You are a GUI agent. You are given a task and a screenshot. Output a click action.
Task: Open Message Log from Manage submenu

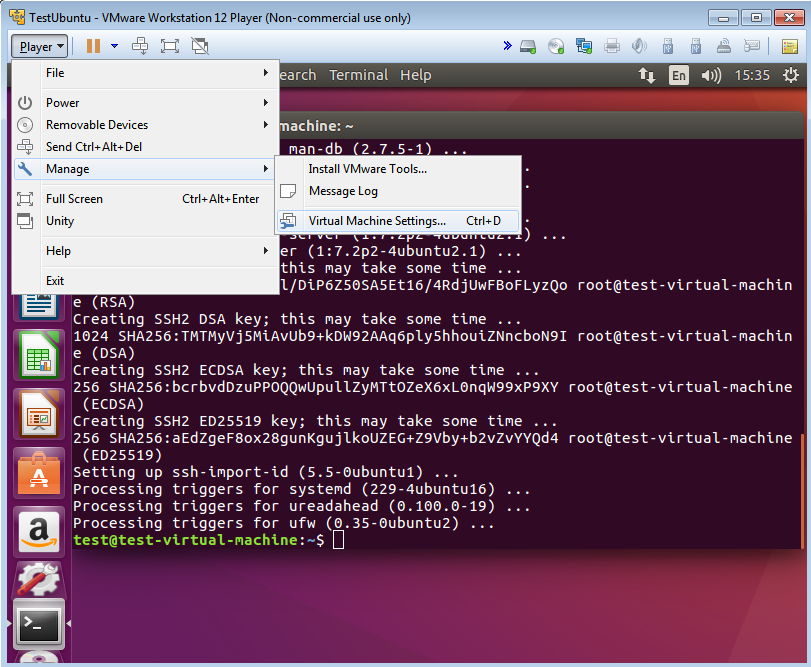pos(343,191)
